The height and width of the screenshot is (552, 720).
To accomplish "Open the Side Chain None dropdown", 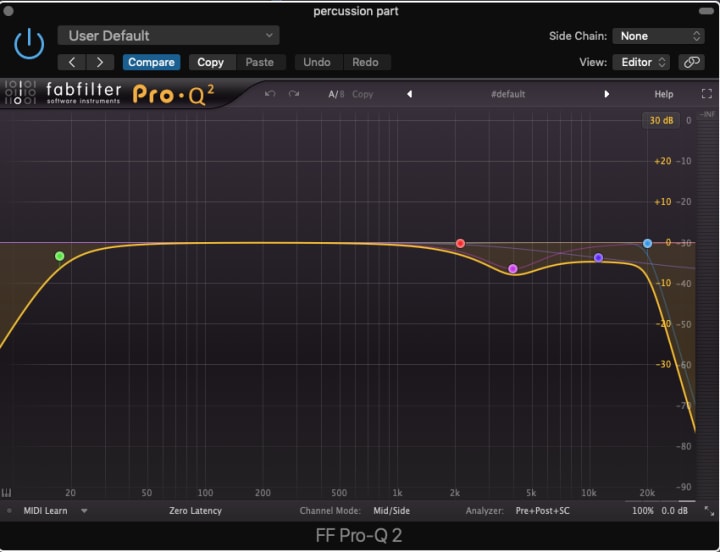I will click(x=658, y=36).
